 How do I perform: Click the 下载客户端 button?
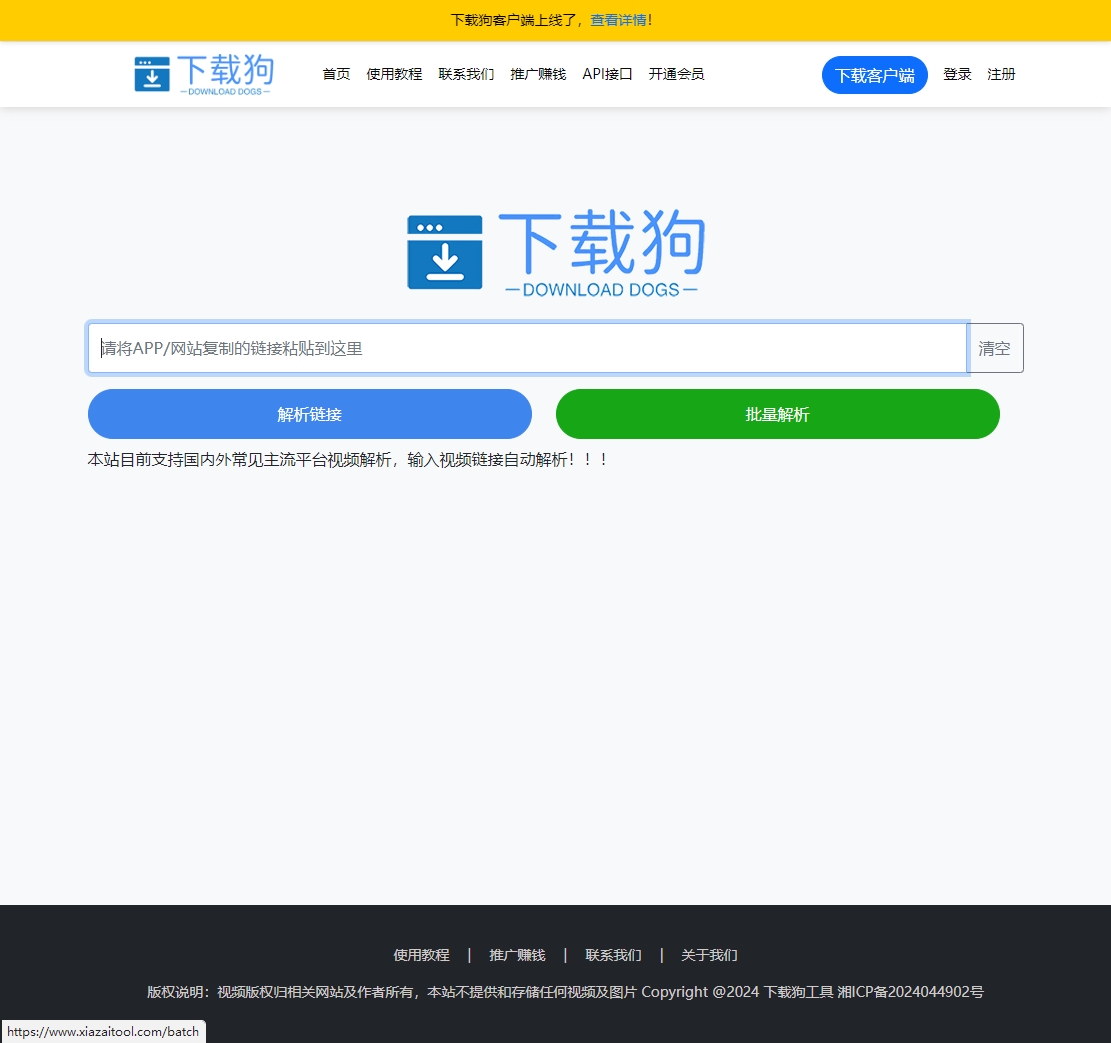point(874,75)
